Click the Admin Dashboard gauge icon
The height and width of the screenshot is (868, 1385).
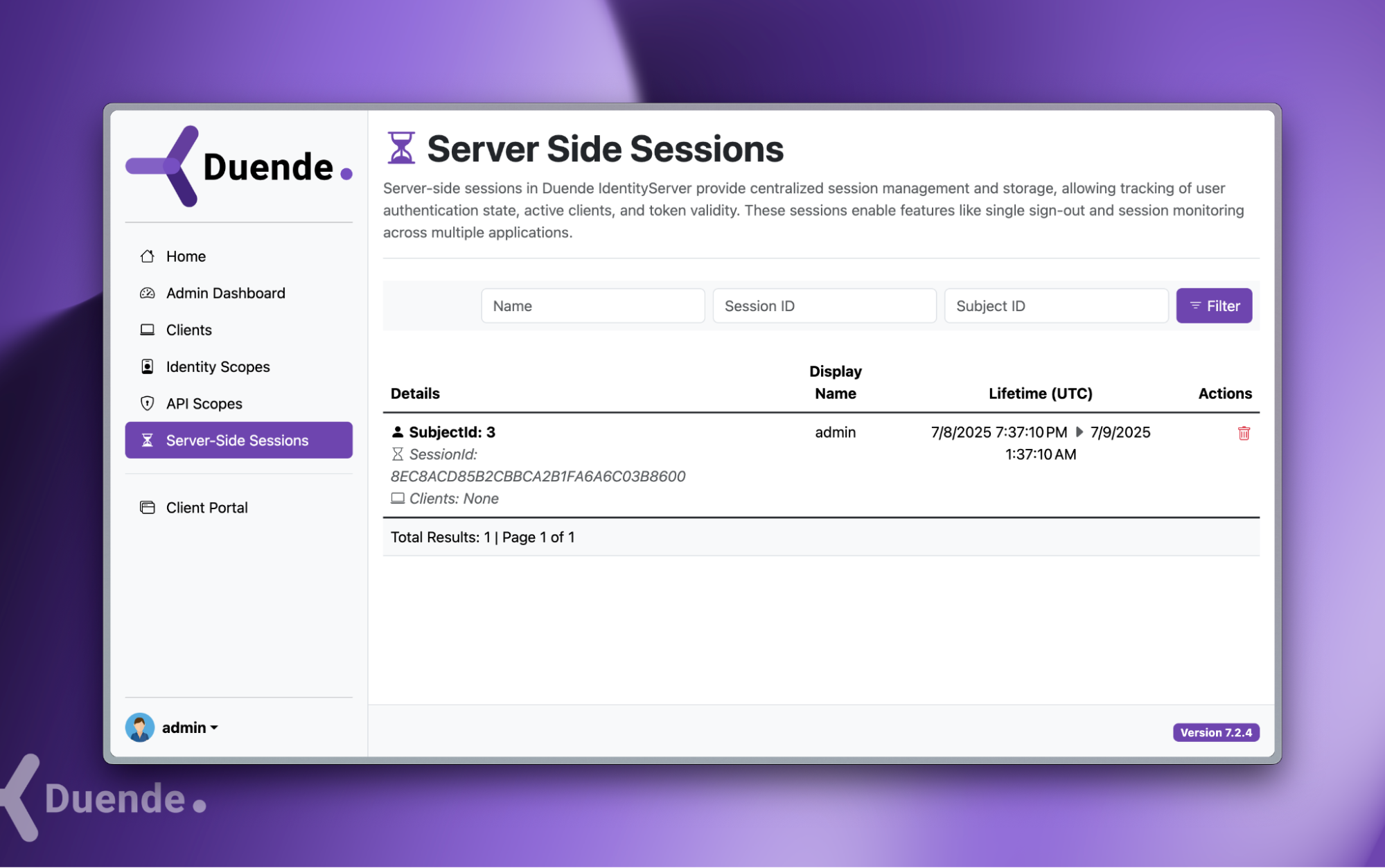coord(147,293)
